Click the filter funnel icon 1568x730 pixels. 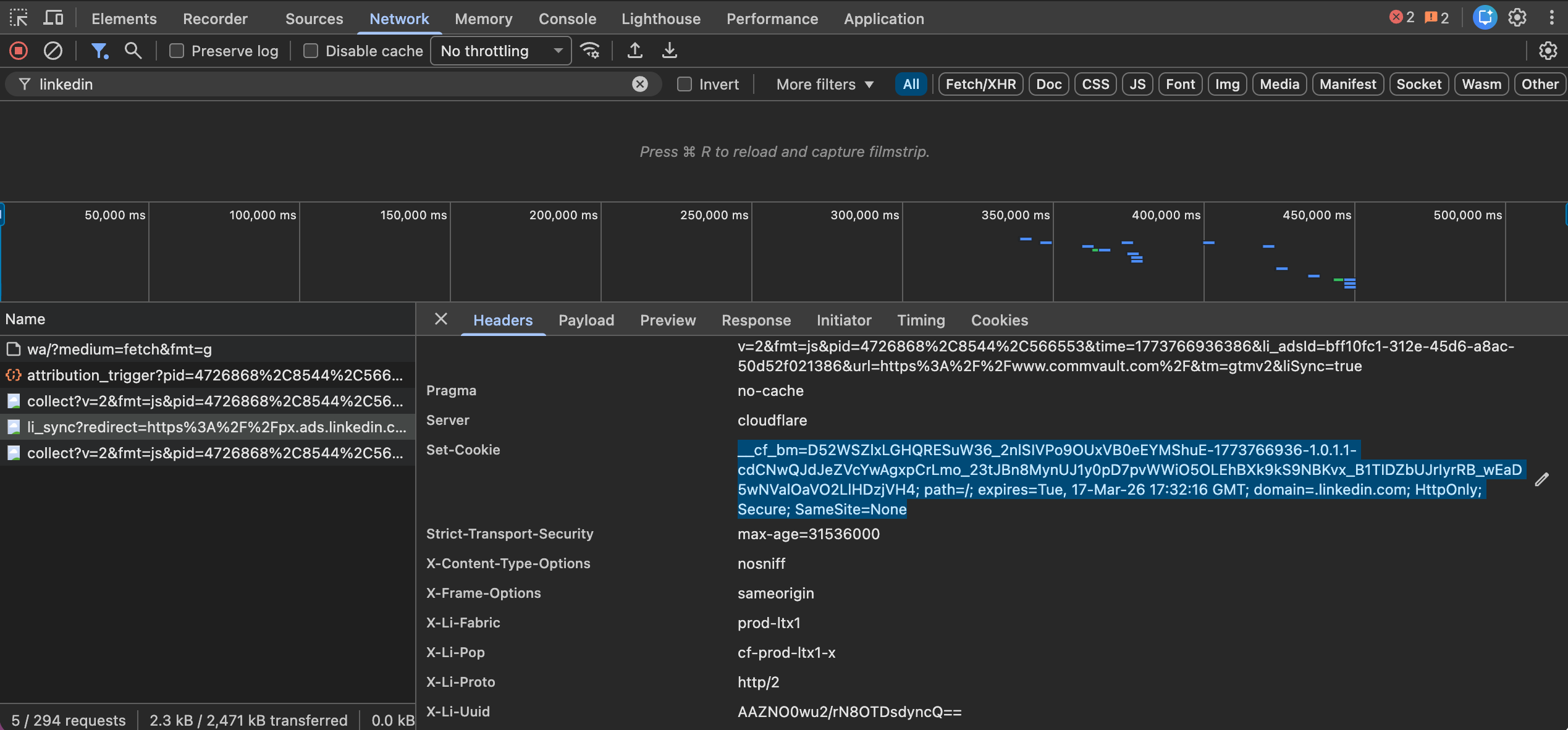[x=99, y=51]
